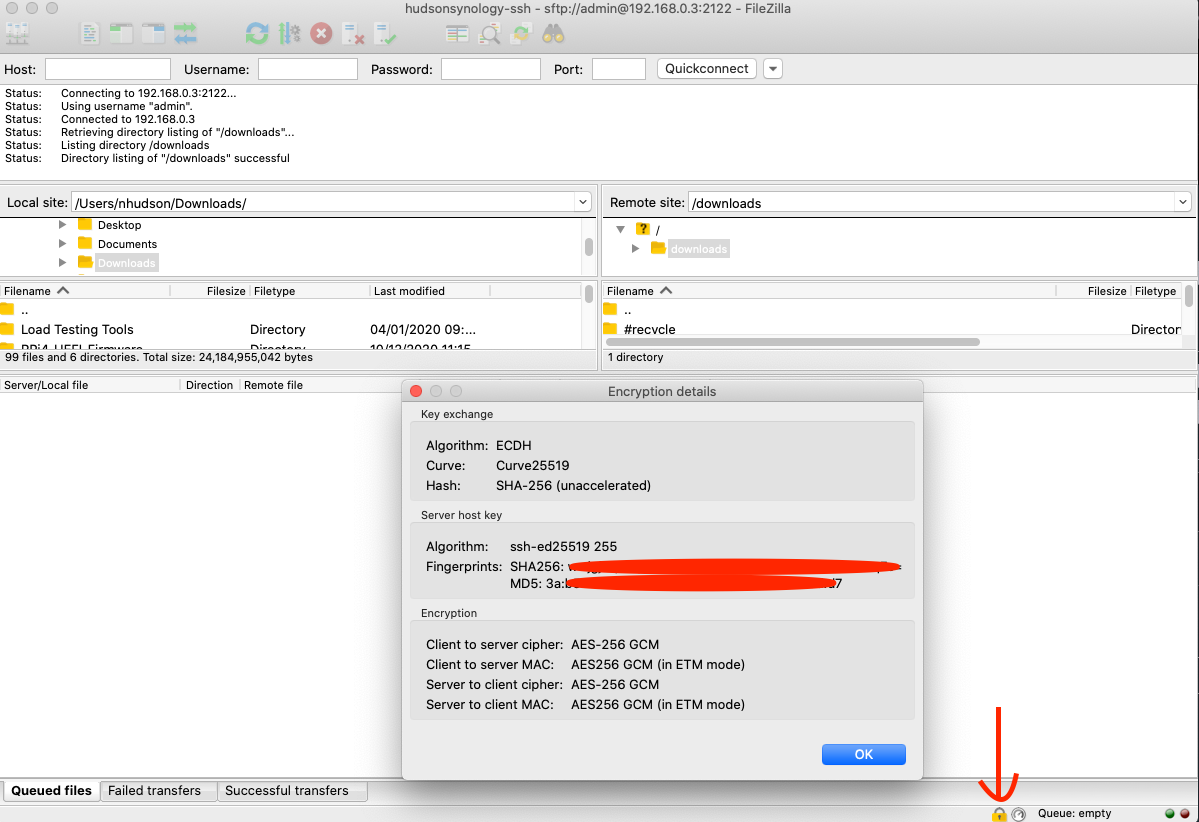Toggle synchronized browsing
The width and height of the screenshot is (1199, 822).
(x=522, y=34)
